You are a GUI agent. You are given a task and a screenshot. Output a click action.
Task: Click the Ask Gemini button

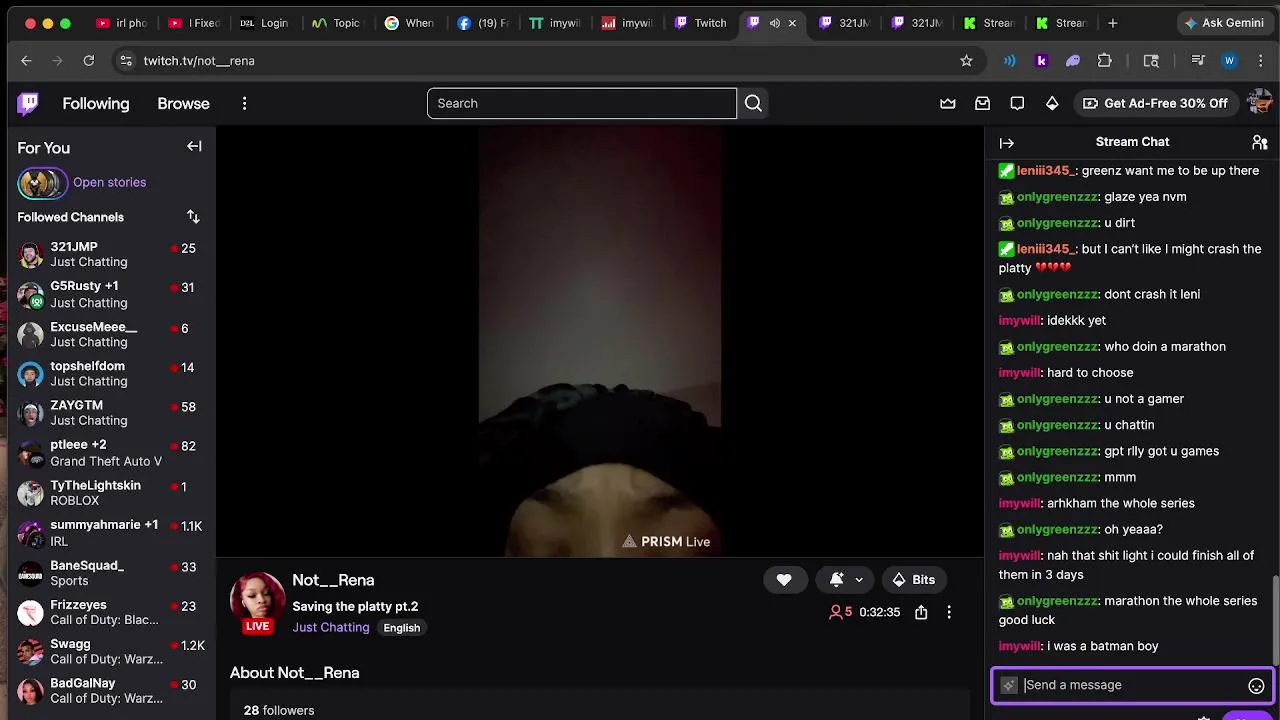1223,23
